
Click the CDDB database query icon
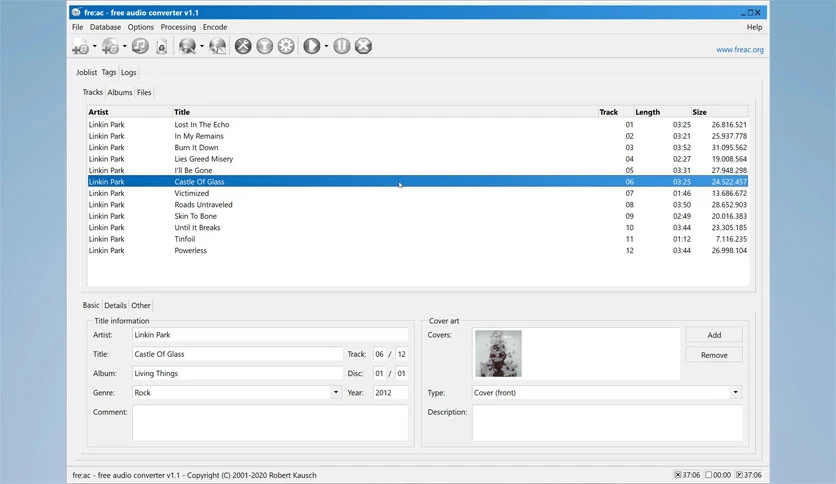coord(187,46)
